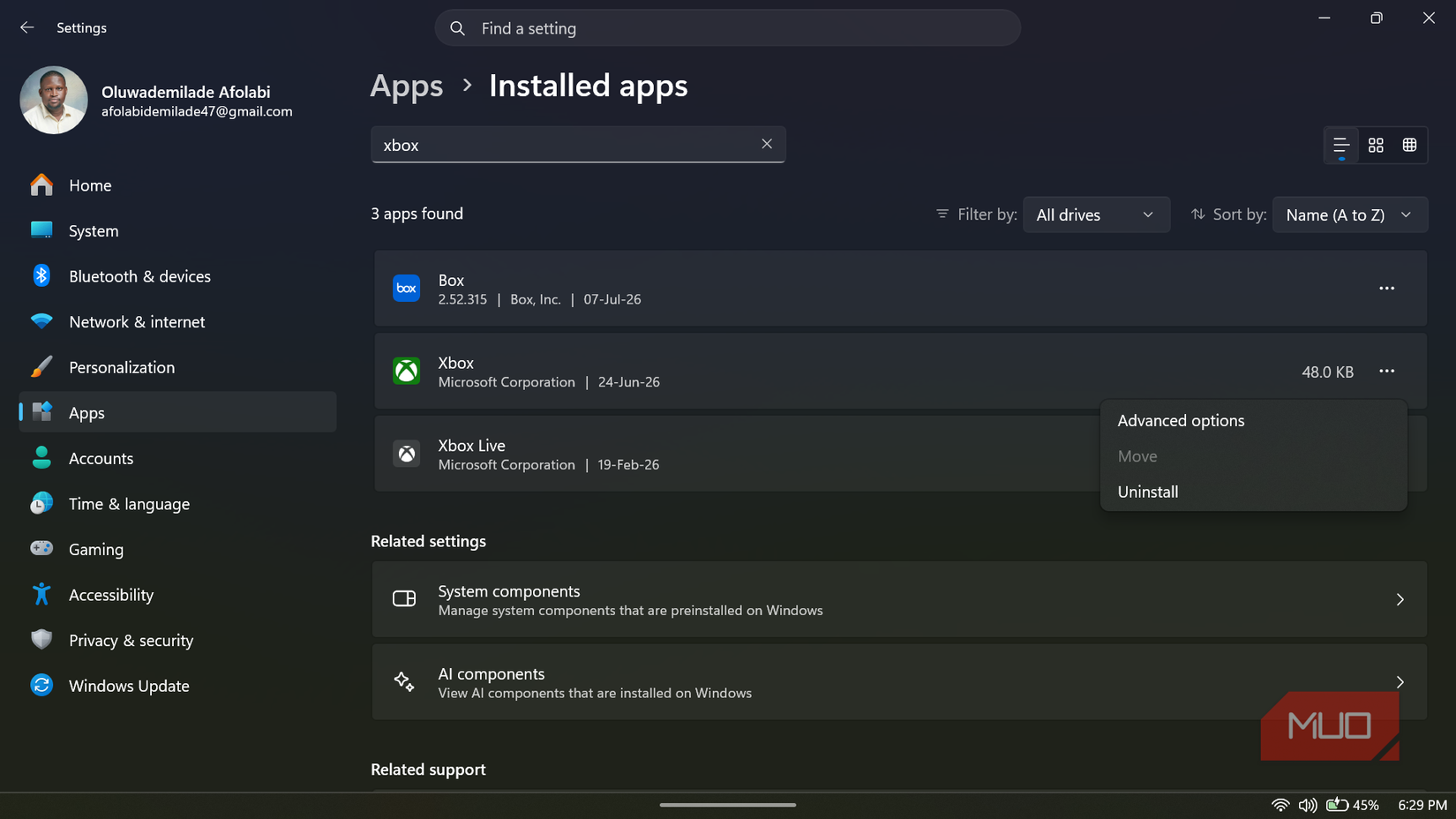Open Windows Update settings
Screen dimensions: 1456x819
click(x=177, y=686)
